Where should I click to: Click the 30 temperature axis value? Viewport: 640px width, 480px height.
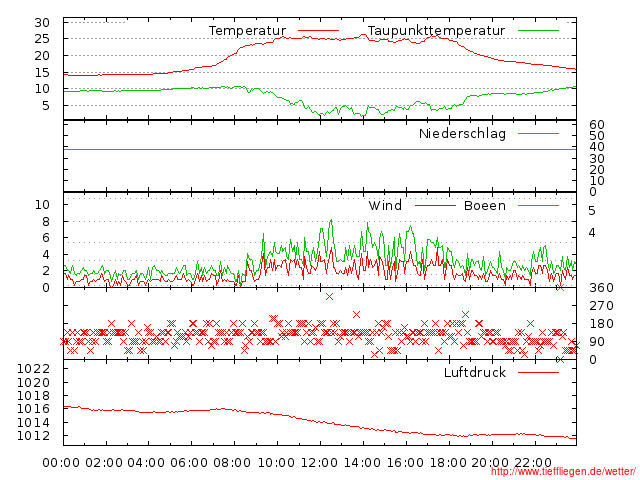[x=42, y=22]
